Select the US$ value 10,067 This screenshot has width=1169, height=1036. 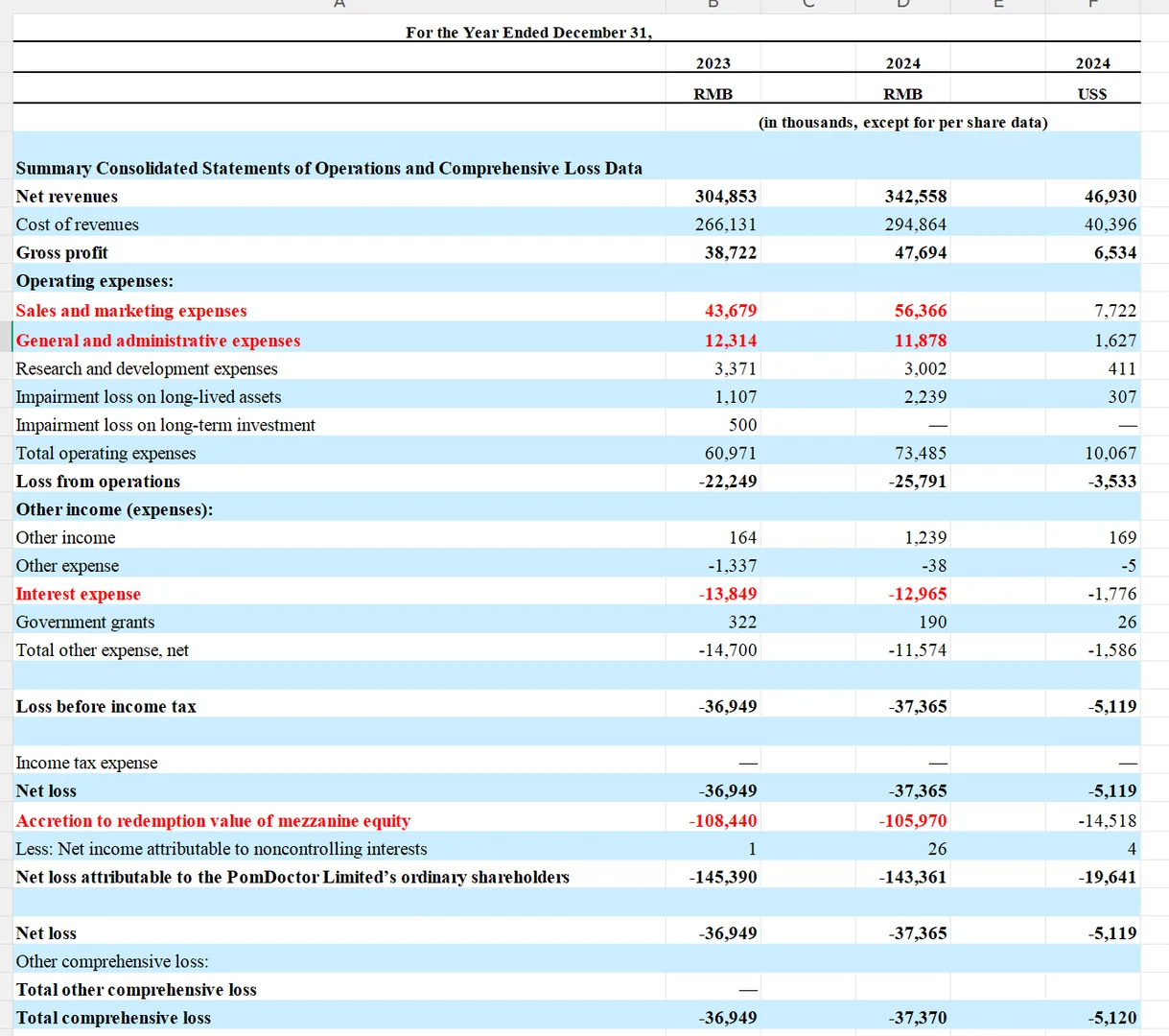click(x=1111, y=454)
